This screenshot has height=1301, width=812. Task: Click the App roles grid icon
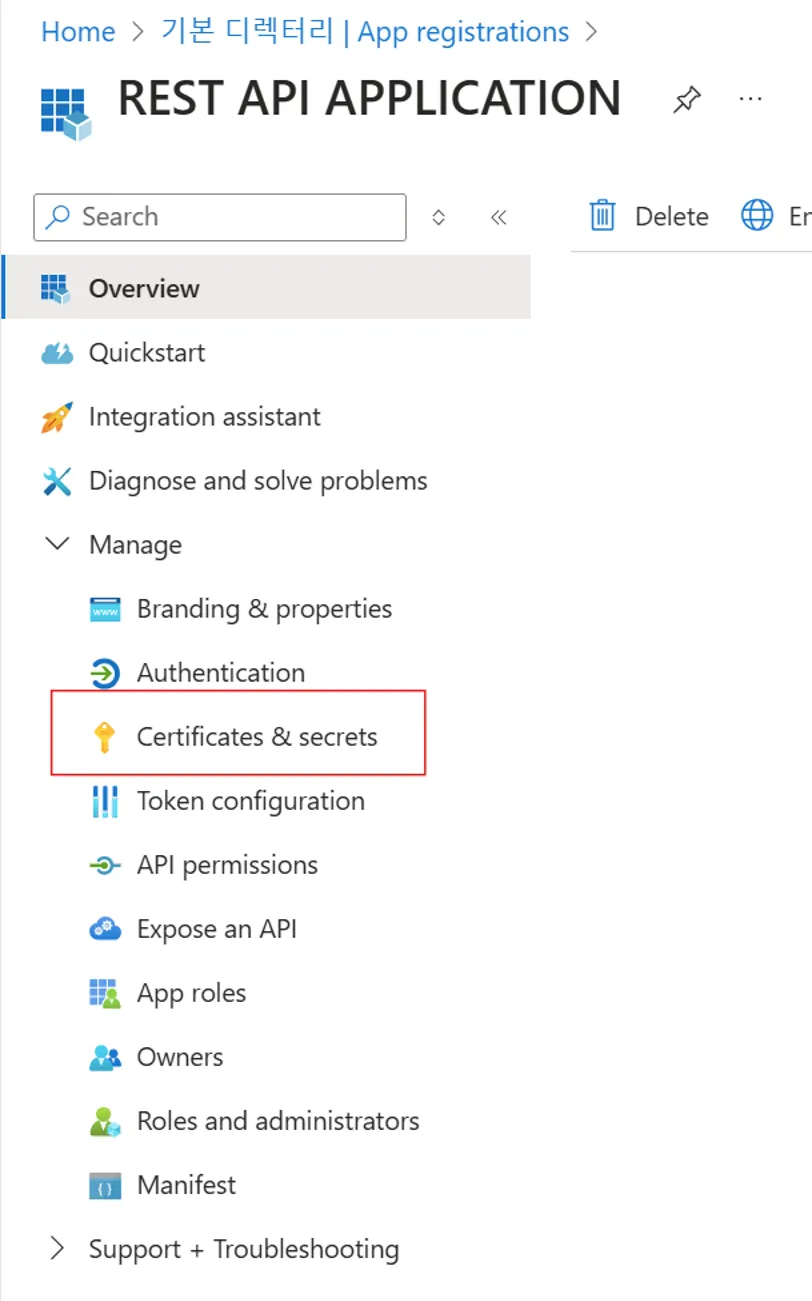pyautogui.click(x=104, y=994)
